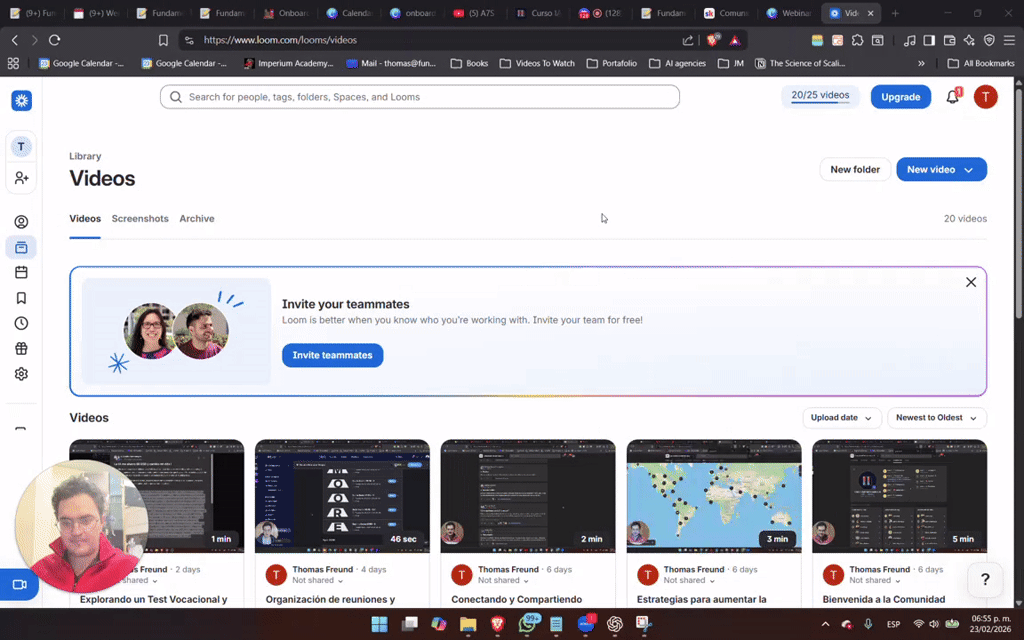Screen dimensions: 1024x640
Task: Click the search field for Looms
Action: coord(420,97)
